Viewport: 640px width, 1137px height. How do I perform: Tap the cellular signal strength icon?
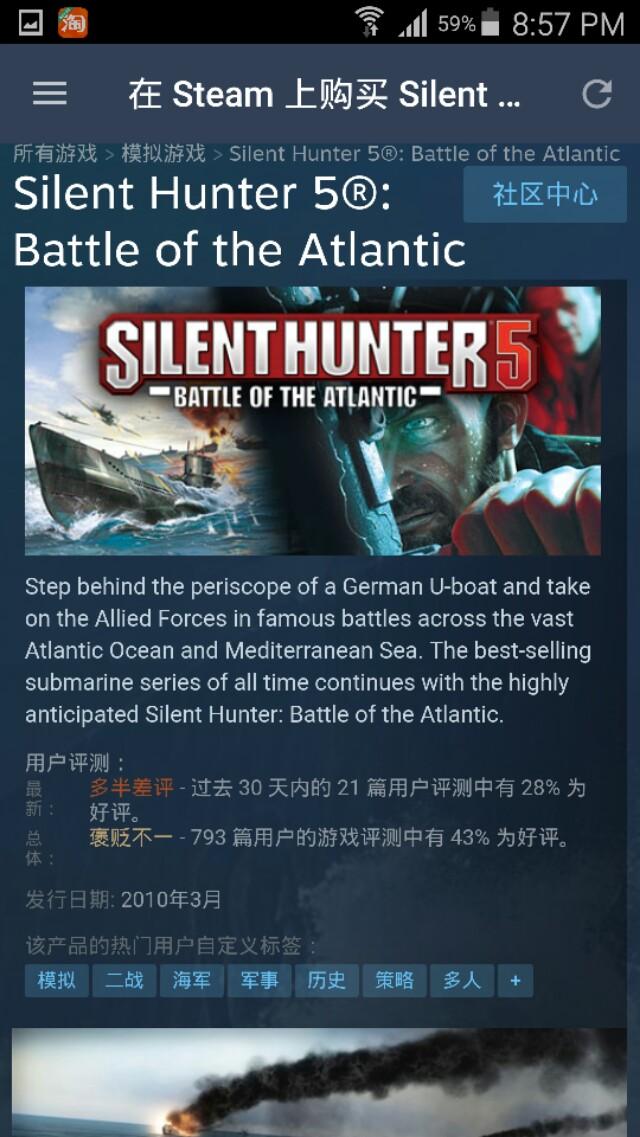coord(412,24)
